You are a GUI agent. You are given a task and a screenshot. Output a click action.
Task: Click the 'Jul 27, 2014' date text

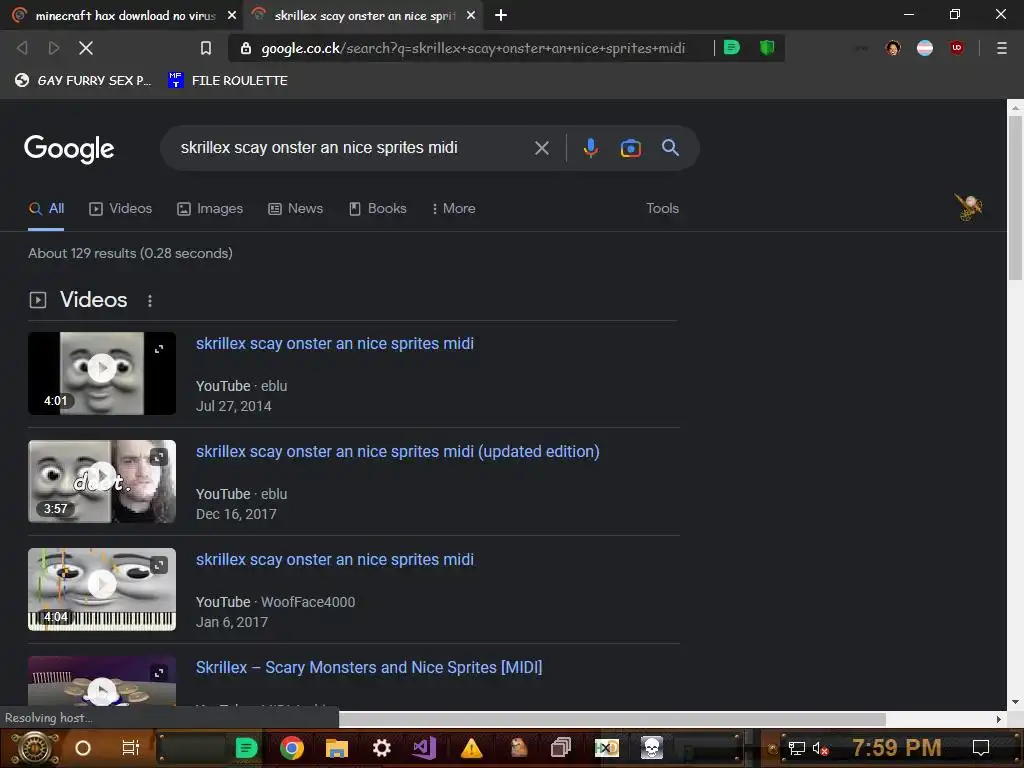point(234,406)
